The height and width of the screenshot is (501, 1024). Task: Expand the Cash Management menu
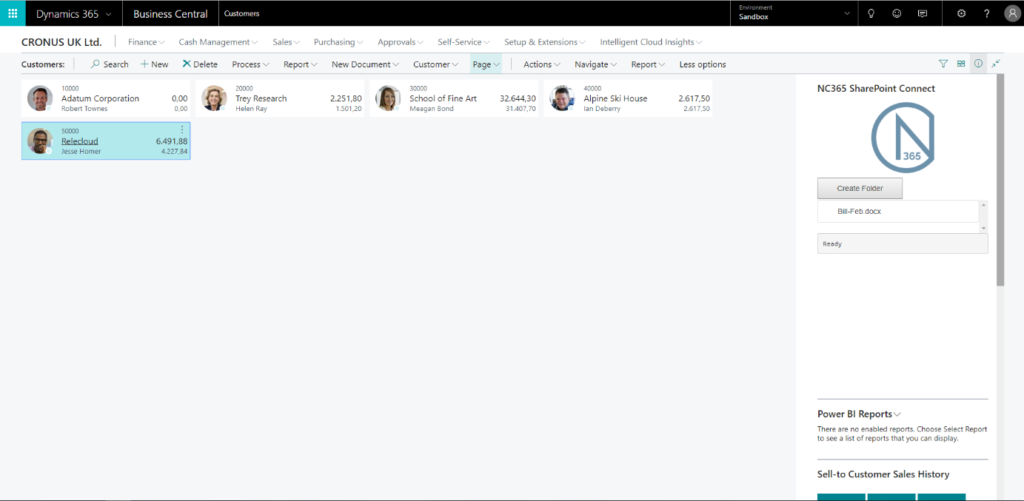pyautogui.click(x=218, y=42)
